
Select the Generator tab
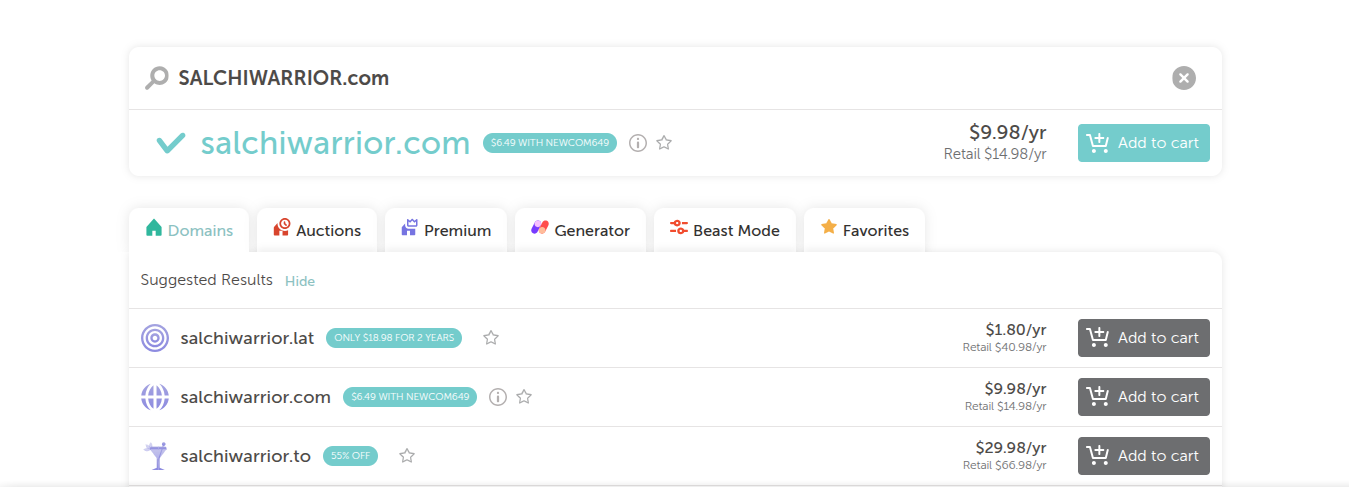(x=580, y=230)
